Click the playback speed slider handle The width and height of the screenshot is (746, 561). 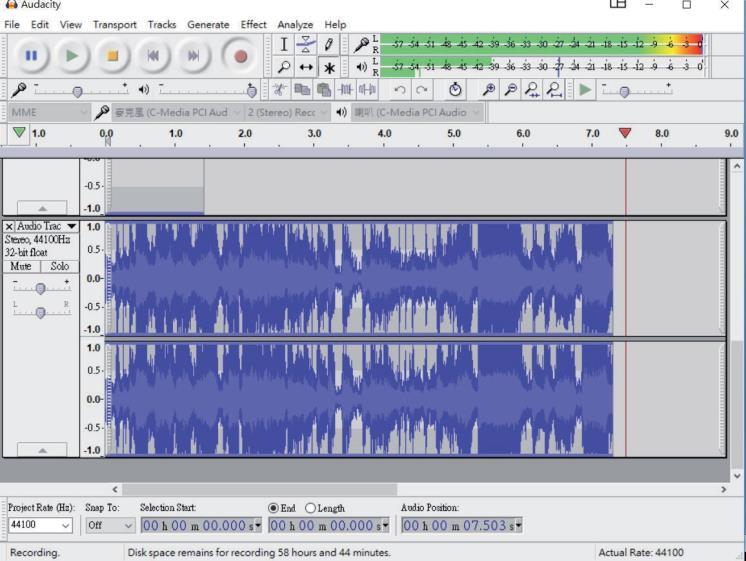coord(624,92)
